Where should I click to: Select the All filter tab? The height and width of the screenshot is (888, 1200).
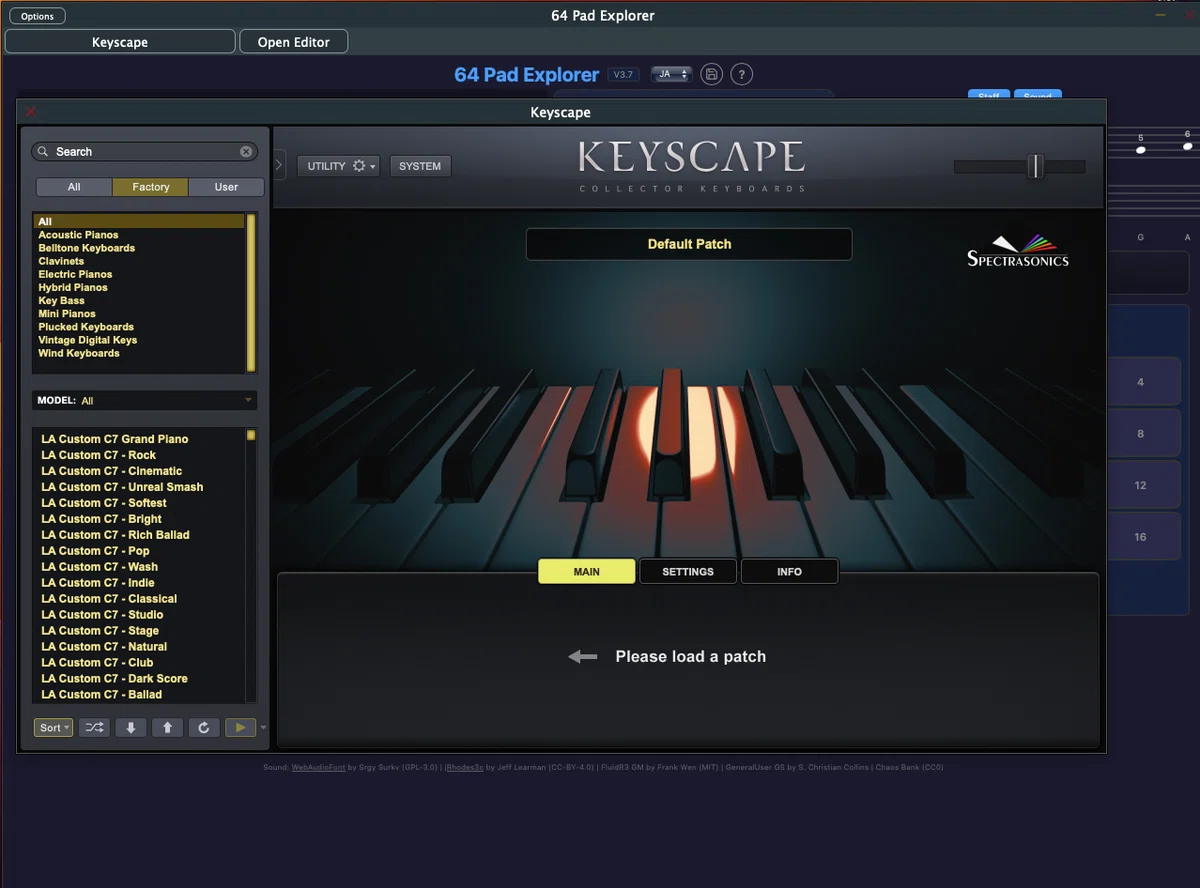click(x=74, y=187)
